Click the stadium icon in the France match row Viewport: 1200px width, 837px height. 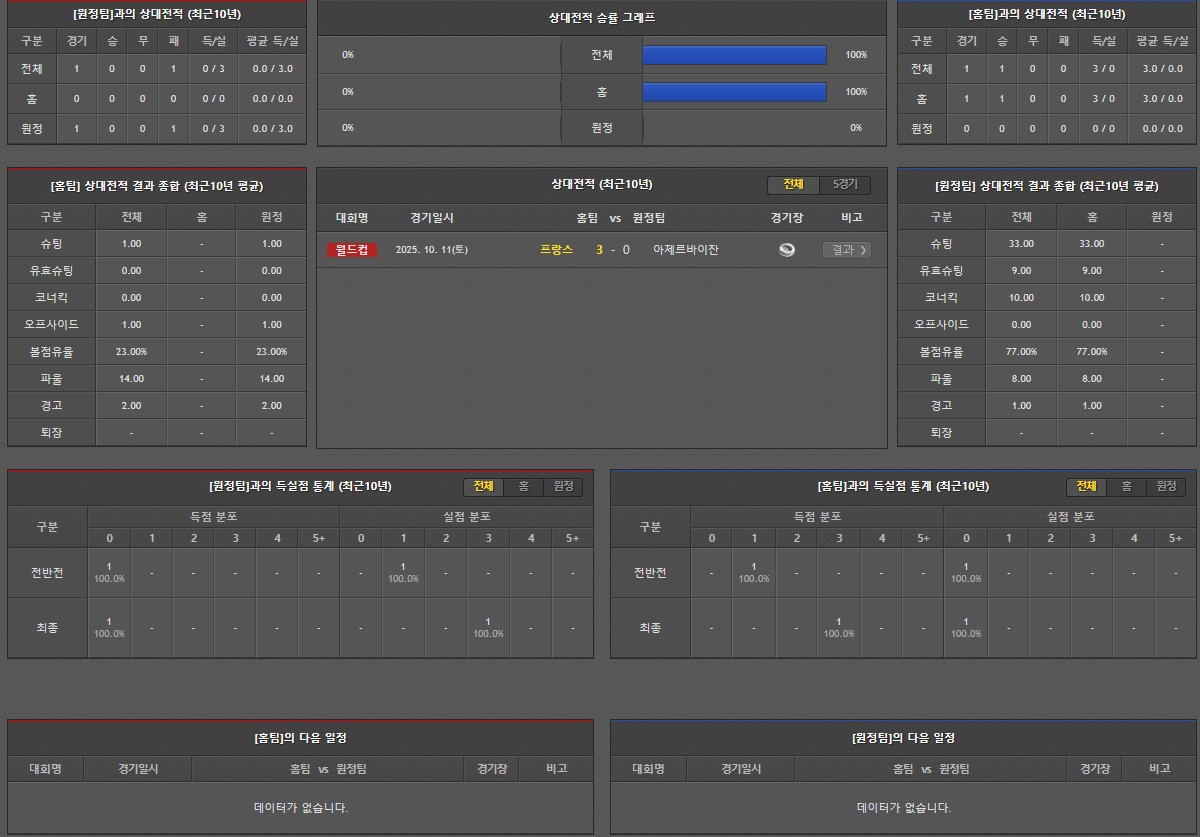[x=787, y=250]
